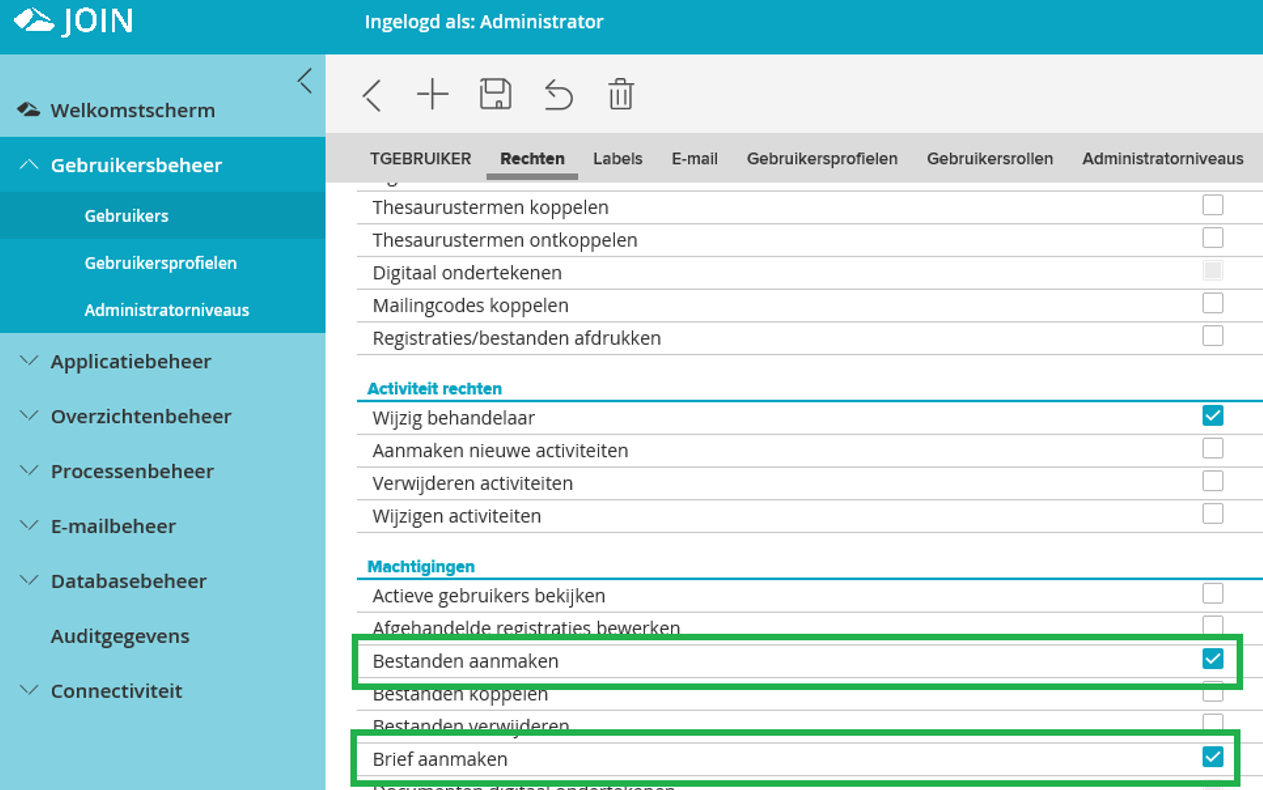Toggle the Brief aanmaken permission off
The height and width of the screenshot is (790, 1263).
(x=1213, y=757)
